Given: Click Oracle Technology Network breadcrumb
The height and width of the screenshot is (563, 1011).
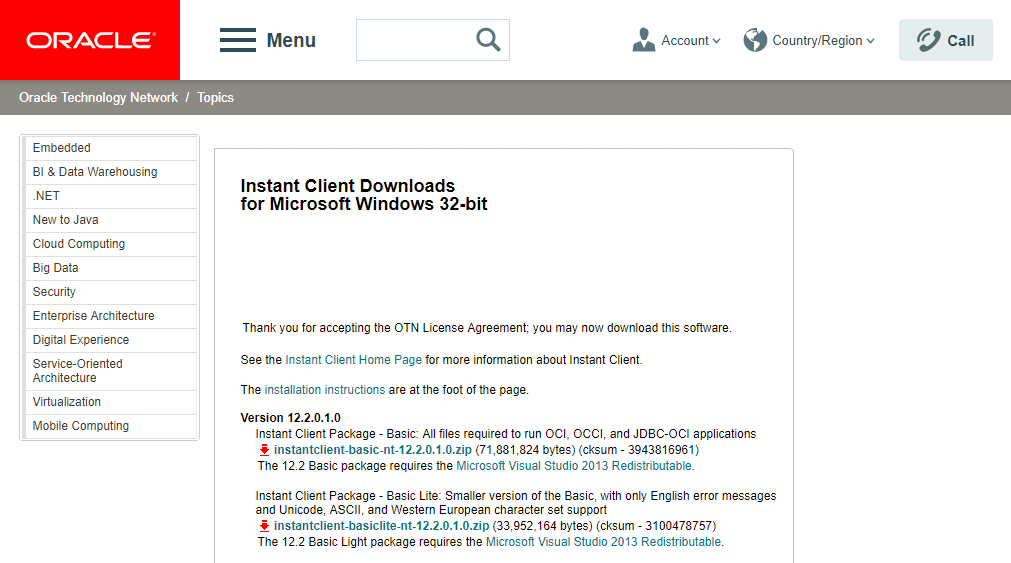Looking at the screenshot, I should [x=98, y=97].
